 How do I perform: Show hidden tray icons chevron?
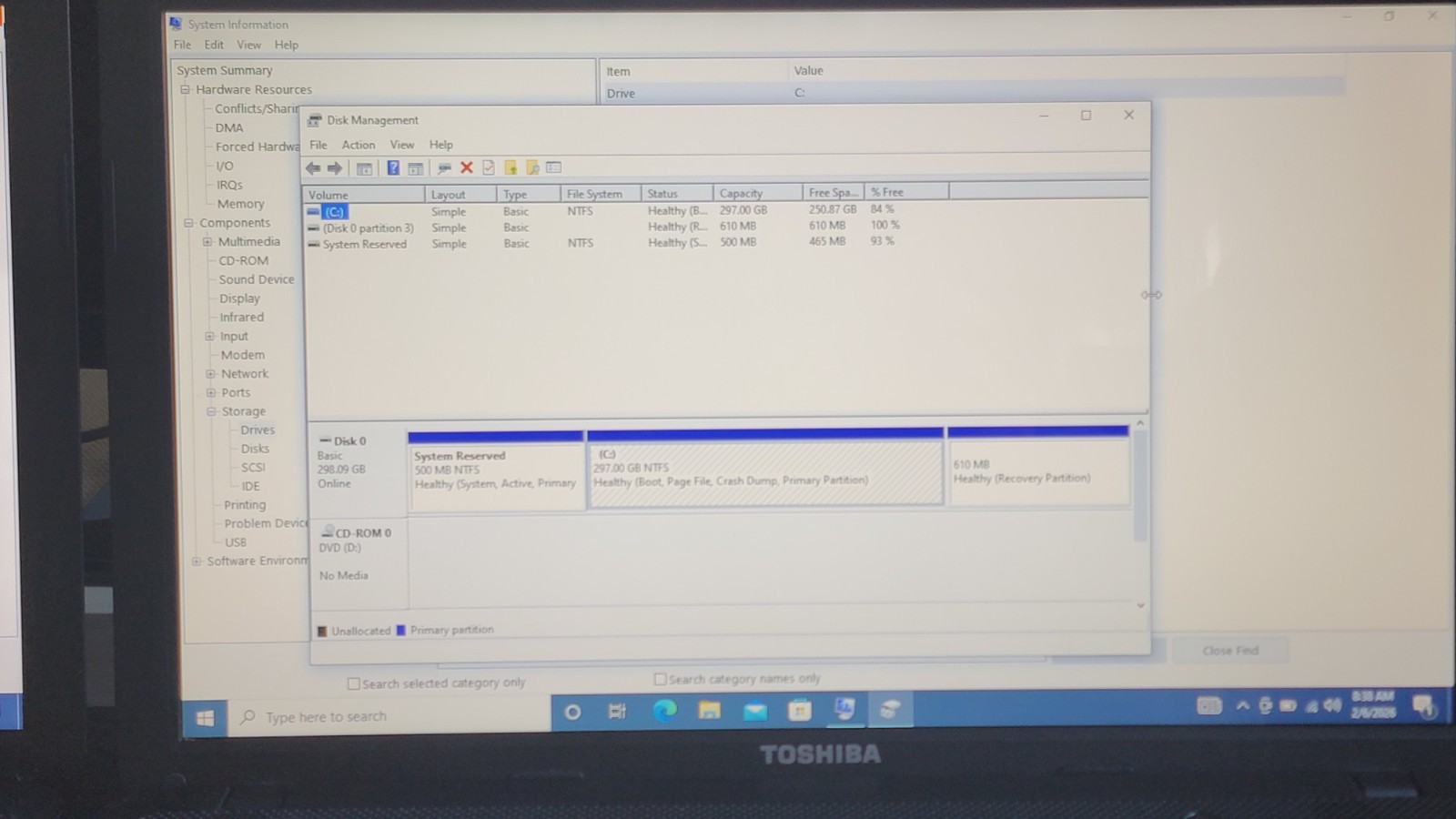tap(1242, 705)
